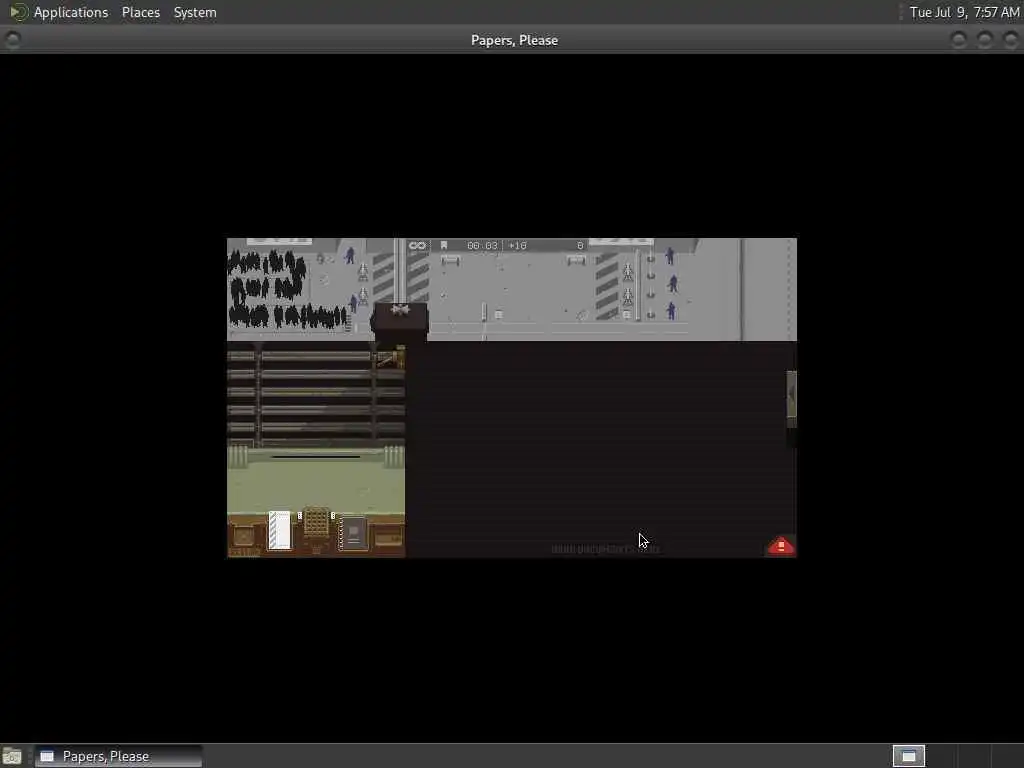Click the endless mode infinity icon in the top bar
This screenshot has width=1024, height=768.
(417, 246)
